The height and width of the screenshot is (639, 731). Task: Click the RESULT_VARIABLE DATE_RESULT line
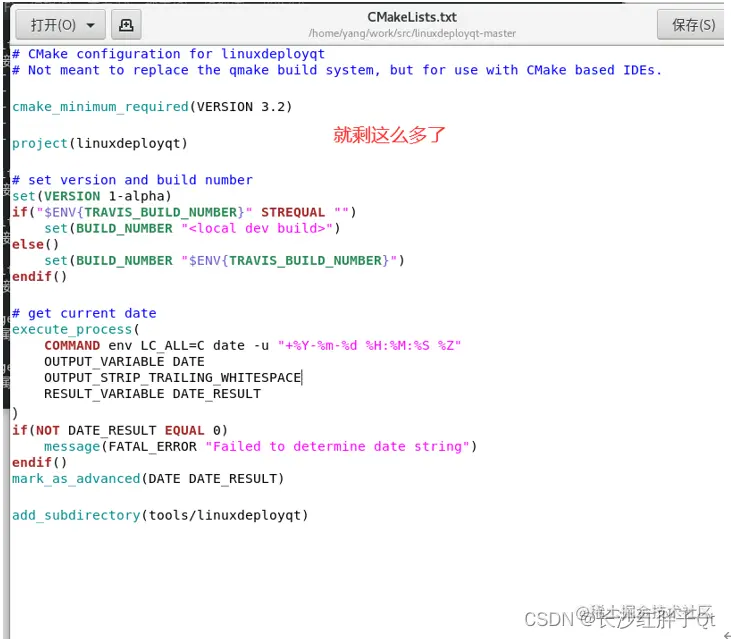tap(152, 394)
